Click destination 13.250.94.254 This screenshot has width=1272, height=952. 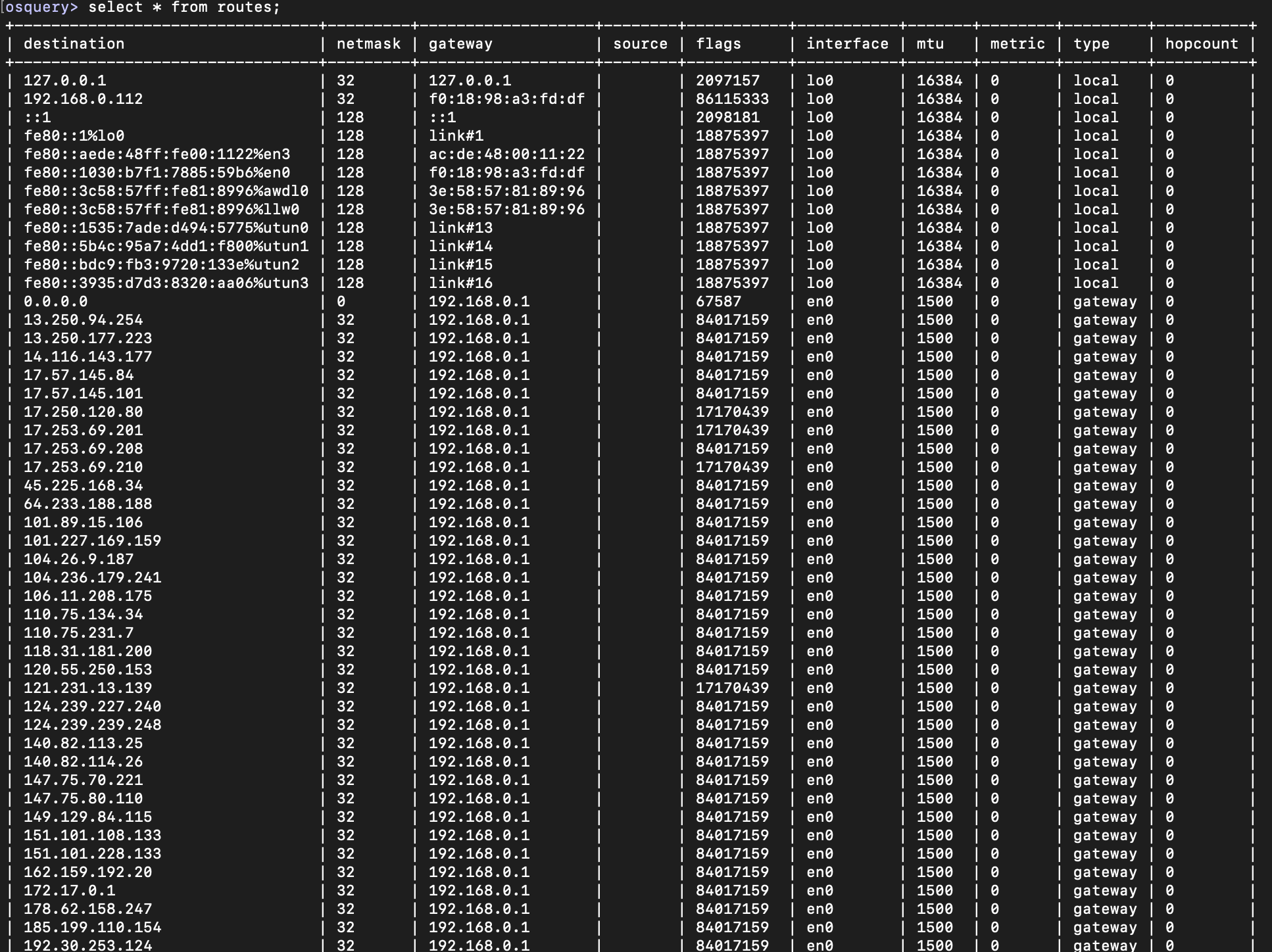pos(83,320)
